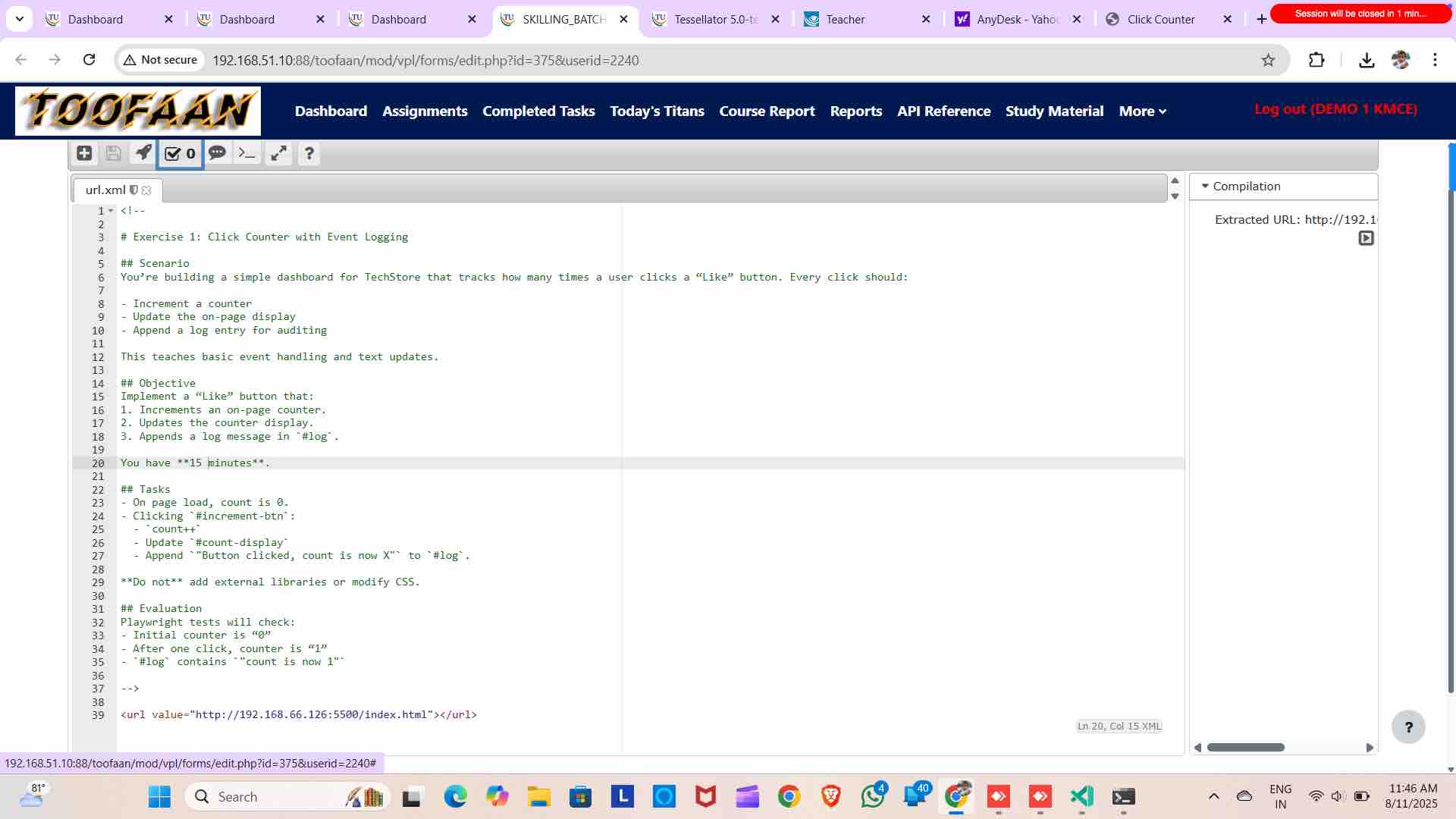
Task: Click the editor toolbar help question mark
Action: (309, 154)
